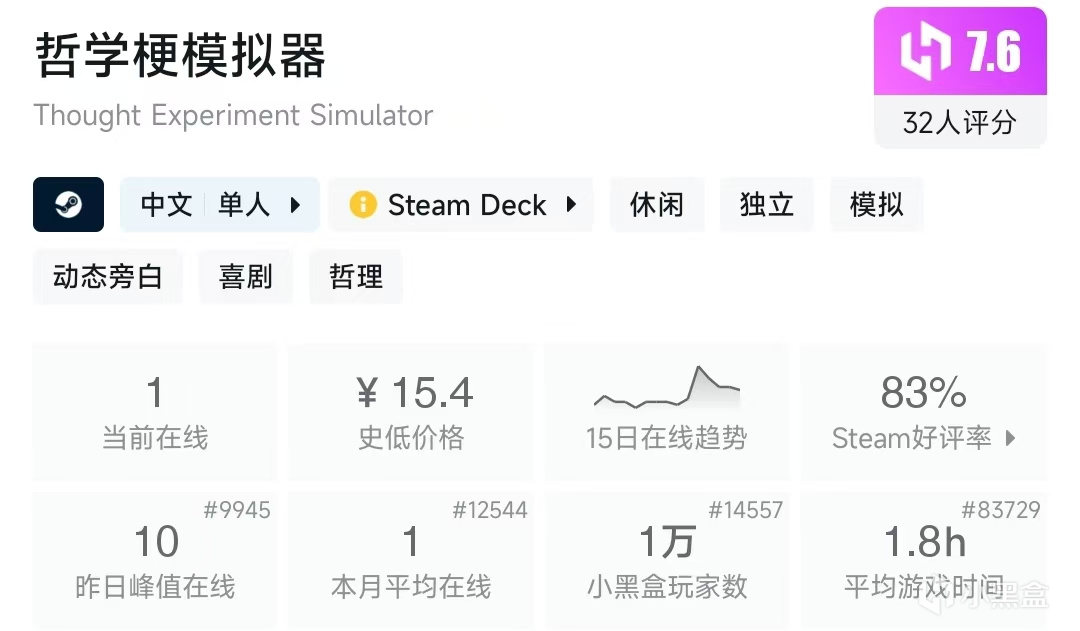Open the 昨日峰值在线 stat card
Image resolution: width=1080 pixels, height=631 pixels.
click(155, 560)
